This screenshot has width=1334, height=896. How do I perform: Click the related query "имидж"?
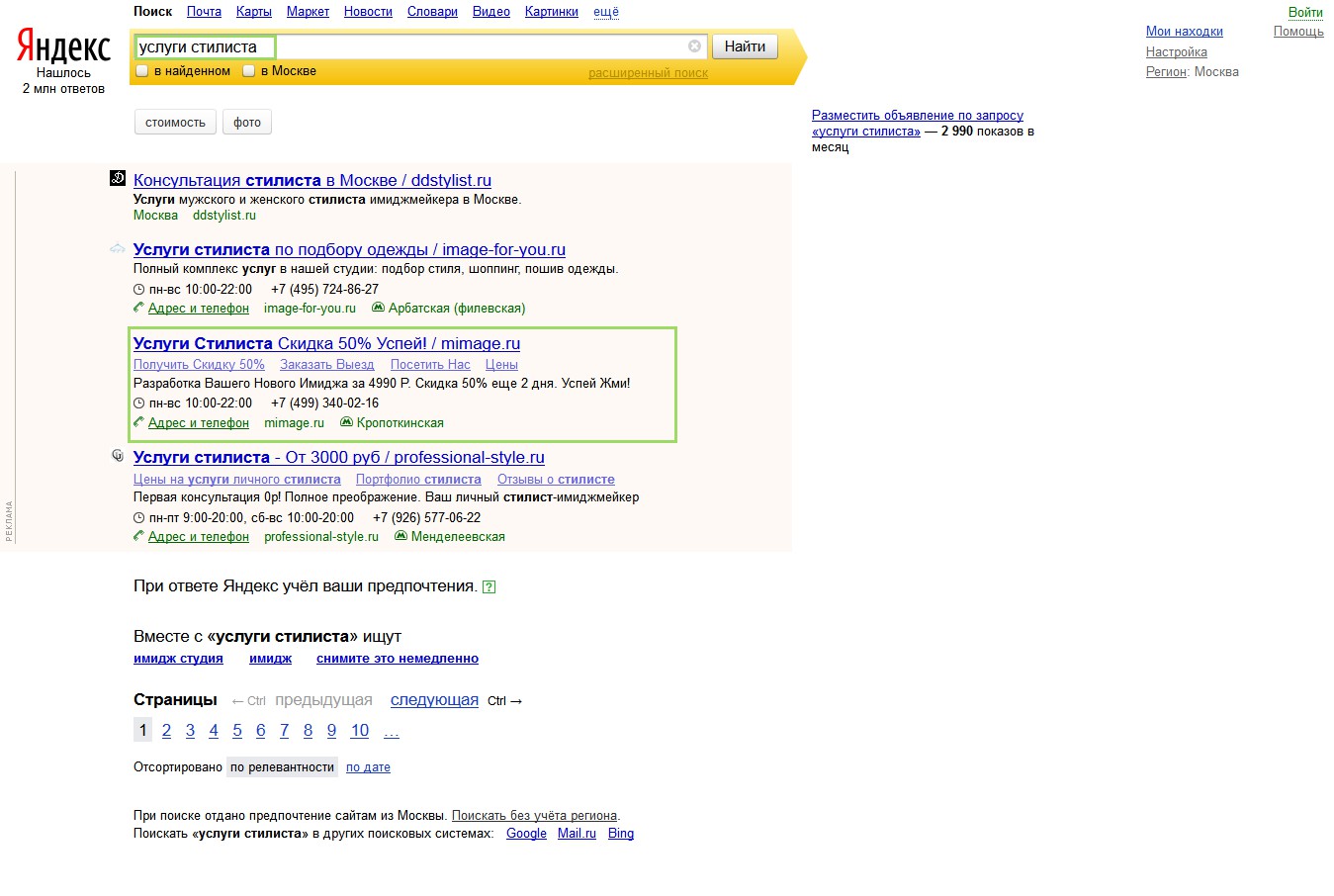tap(270, 659)
